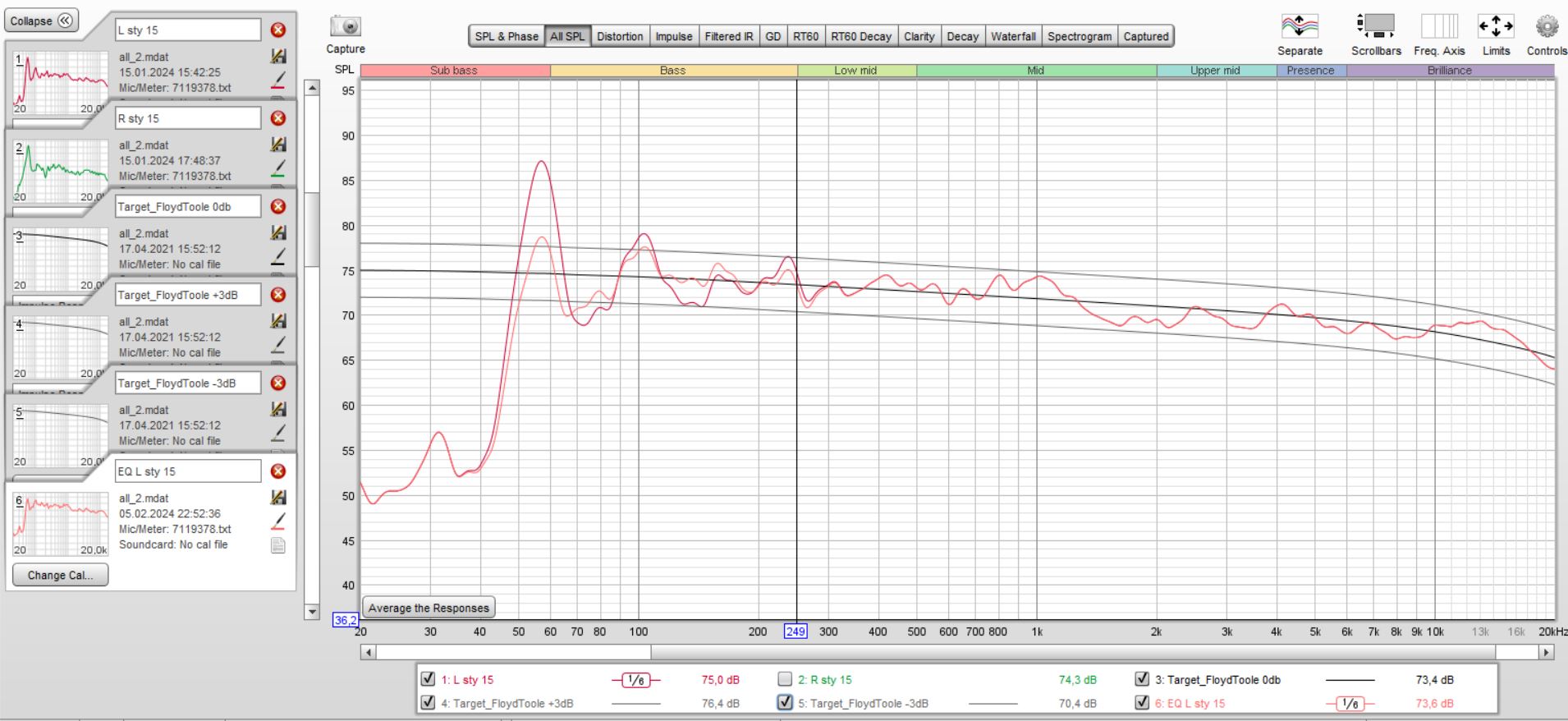
Task: Click calibration icon for Target_FloydToole +3dB
Action: point(278,321)
